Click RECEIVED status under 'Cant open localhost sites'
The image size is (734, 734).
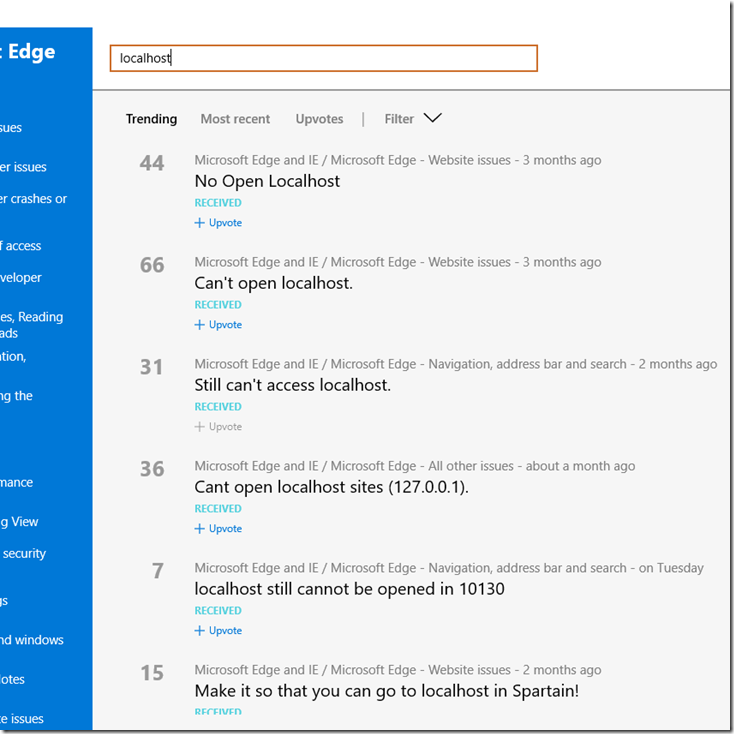(x=218, y=509)
